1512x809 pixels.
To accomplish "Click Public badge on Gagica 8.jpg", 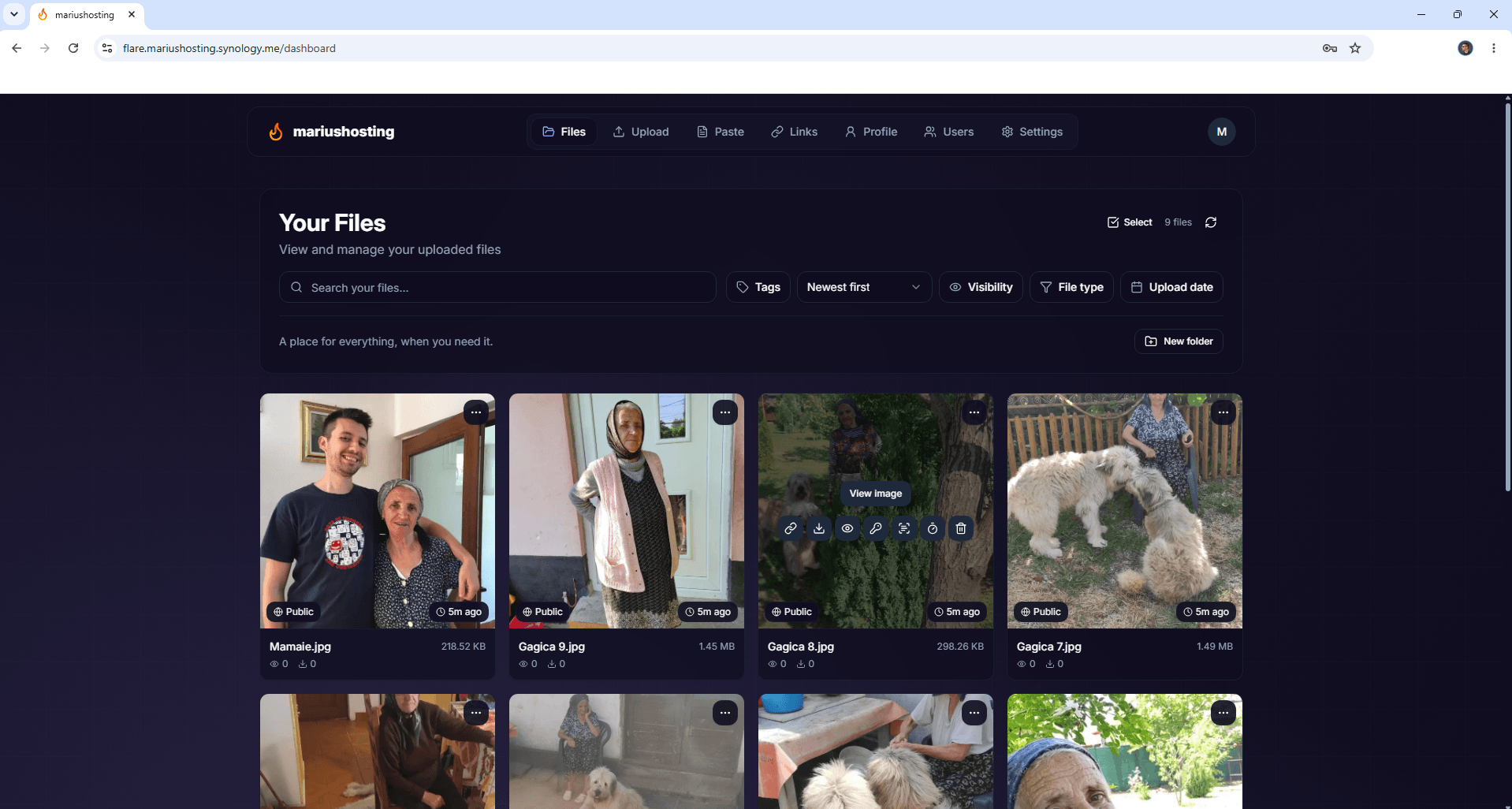I will (x=791, y=612).
